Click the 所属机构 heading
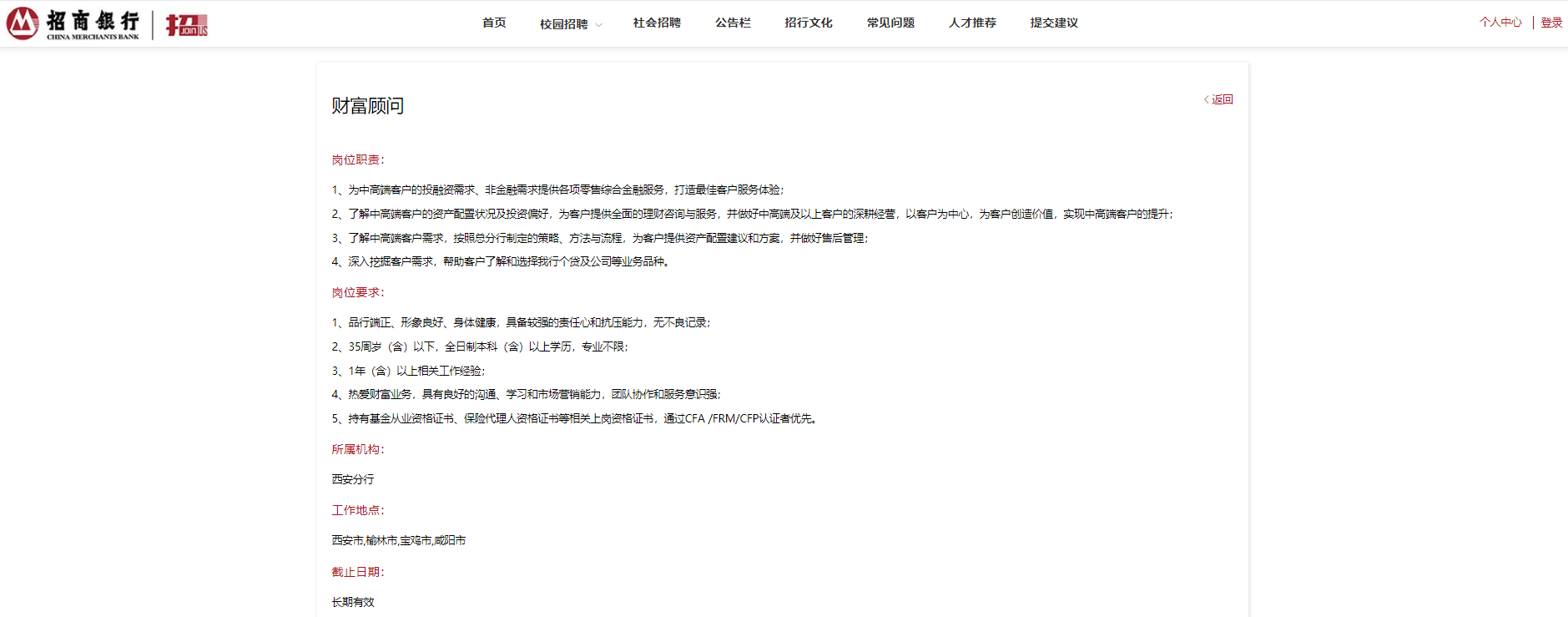The image size is (1568, 617). 358,449
